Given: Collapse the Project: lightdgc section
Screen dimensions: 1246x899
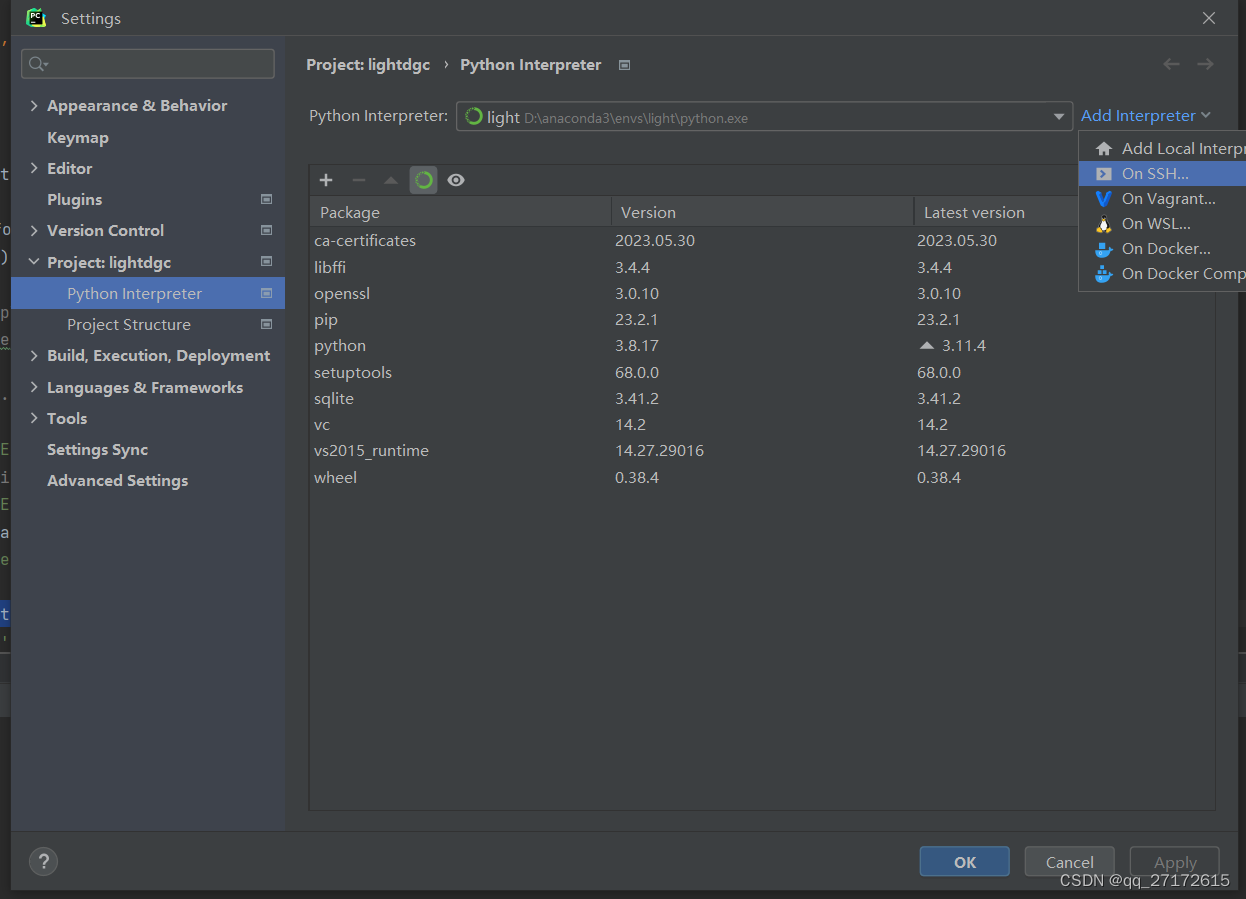Looking at the screenshot, I should (34, 262).
